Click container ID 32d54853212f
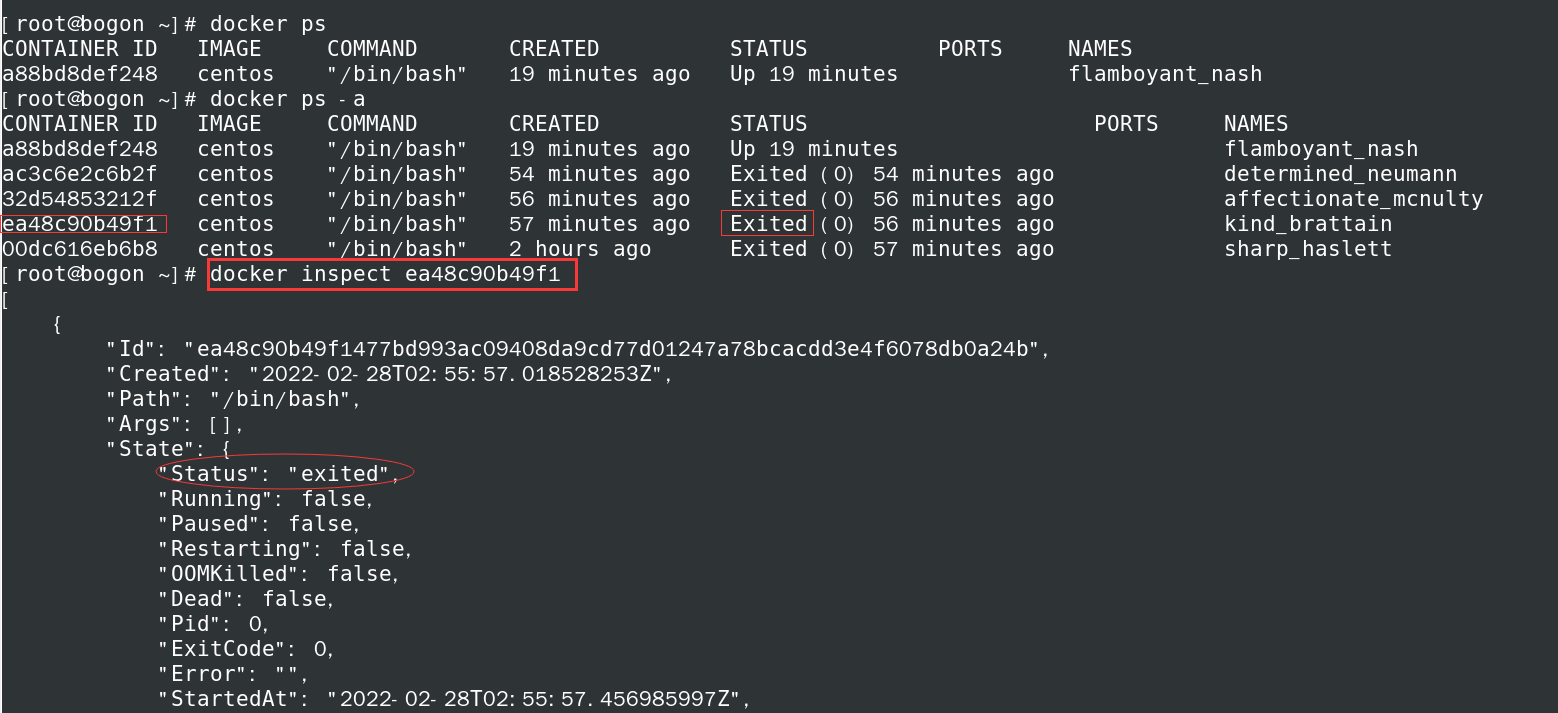The image size is (1558, 713). [80, 199]
